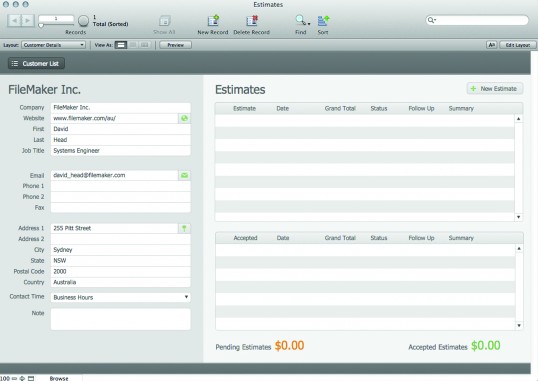
Task: Create a New Estimate
Action: (x=494, y=89)
